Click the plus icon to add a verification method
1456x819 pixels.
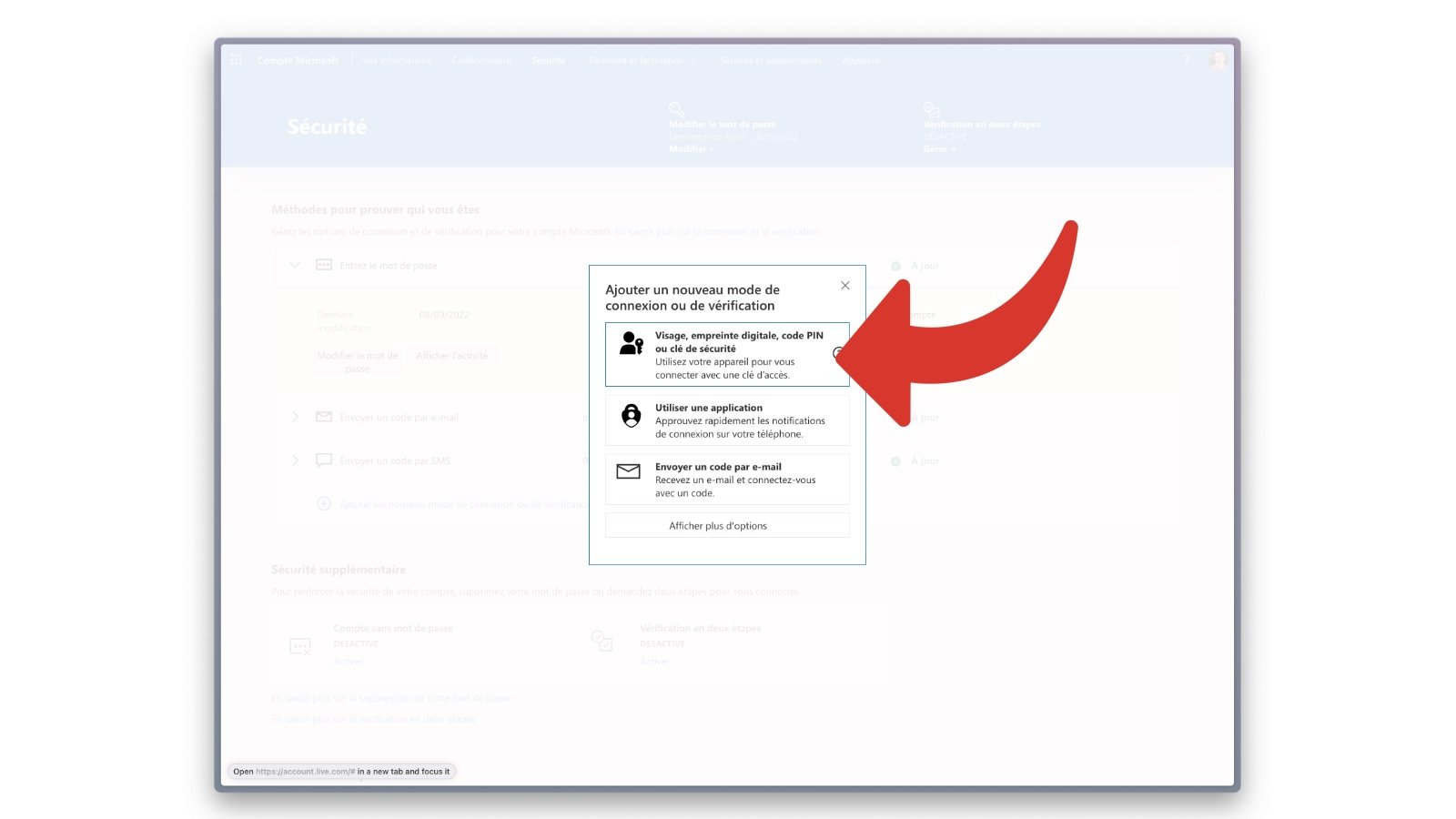(x=324, y=503)
